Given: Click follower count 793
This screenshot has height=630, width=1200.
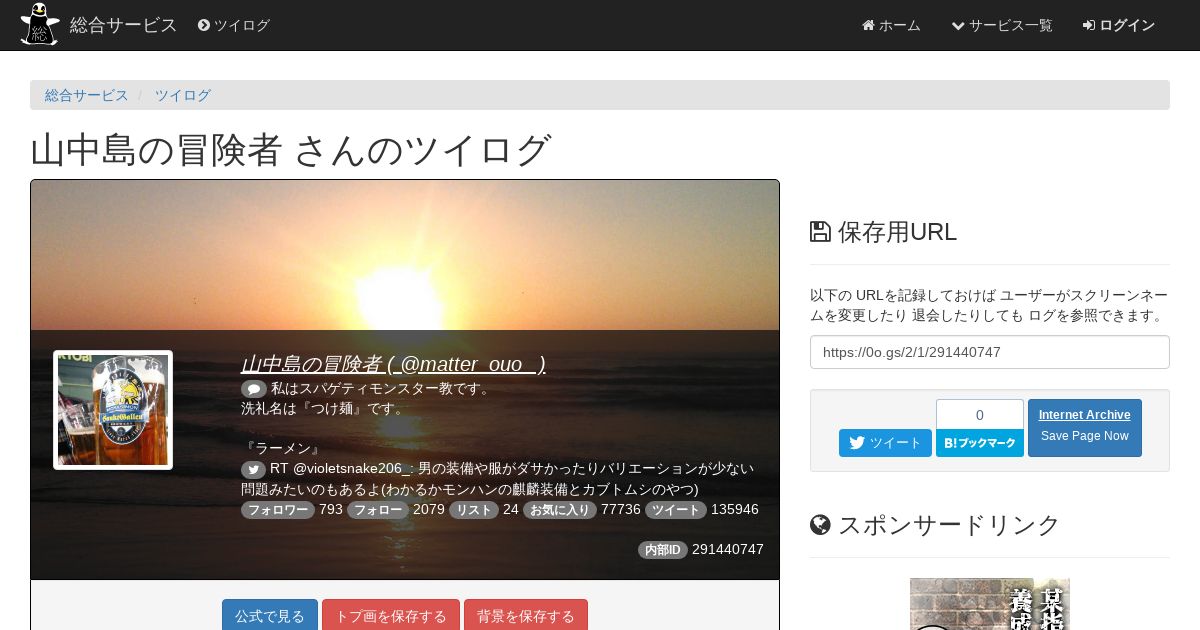Looking at the screenshot, I should [331, 510].
